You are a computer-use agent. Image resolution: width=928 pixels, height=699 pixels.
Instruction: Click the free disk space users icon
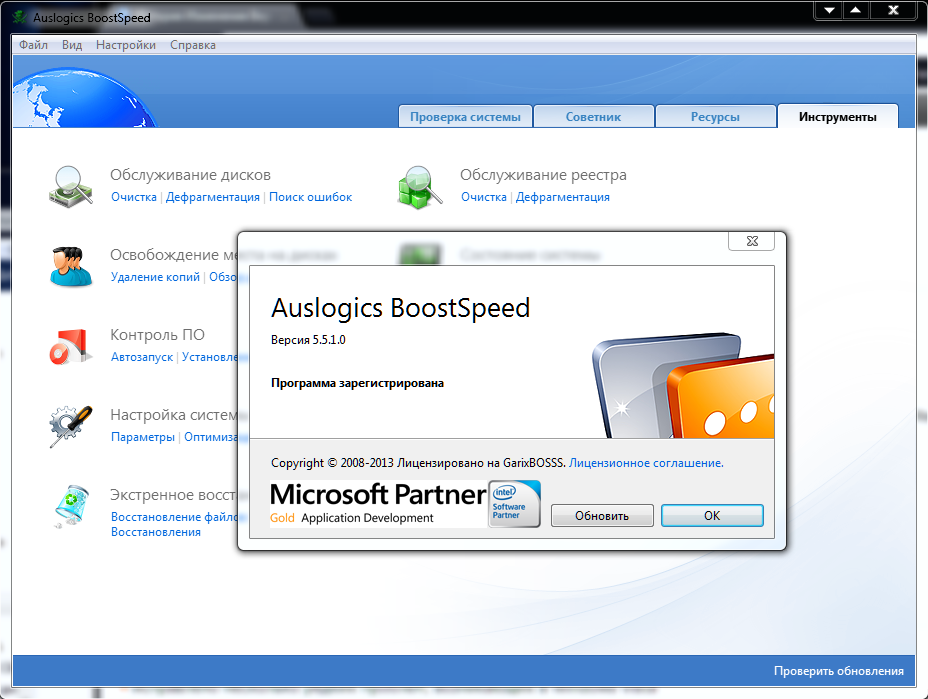tap(71, 267)
